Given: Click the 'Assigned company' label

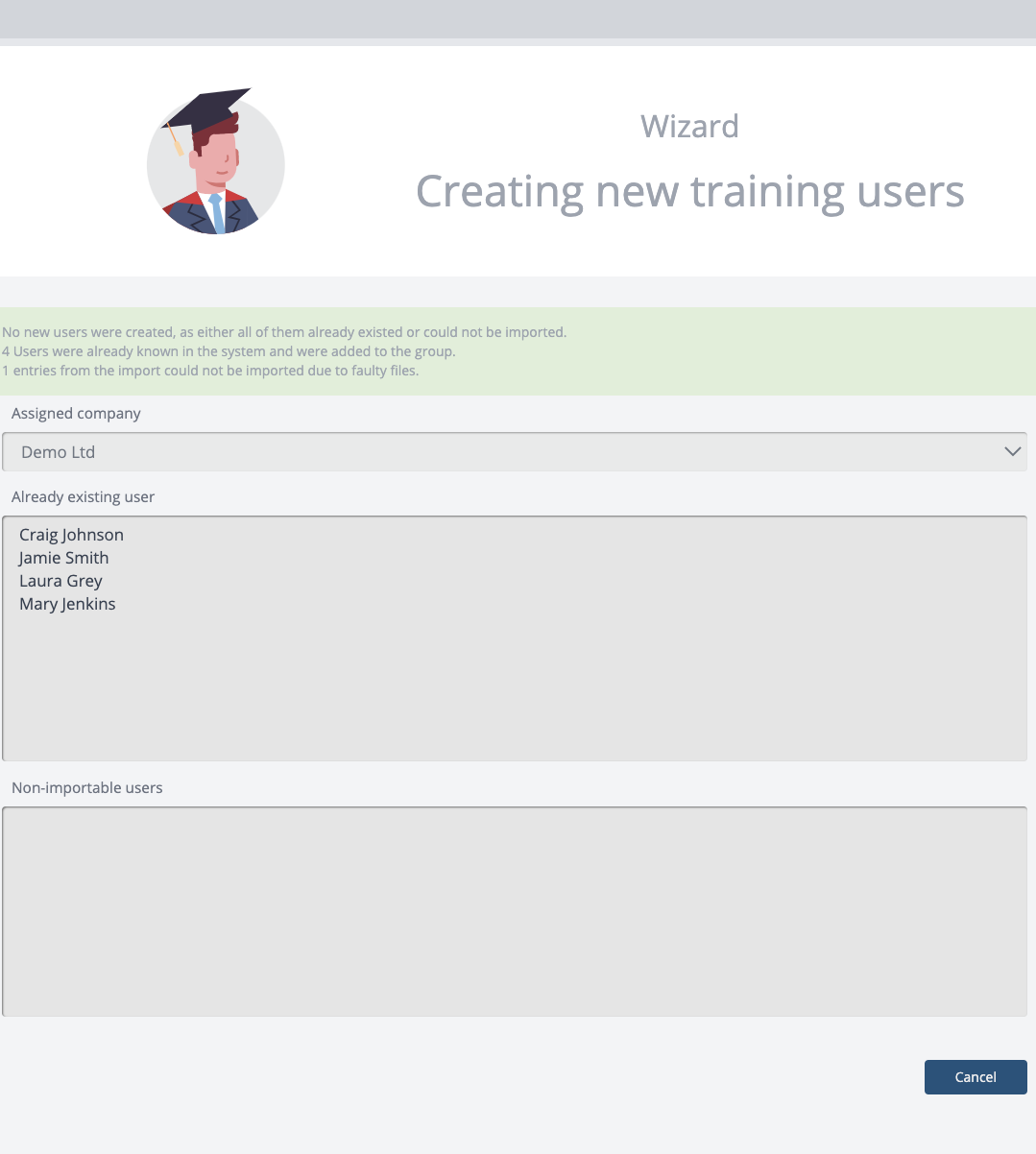Looking at the screenshot, I should [x=76, y=414].
